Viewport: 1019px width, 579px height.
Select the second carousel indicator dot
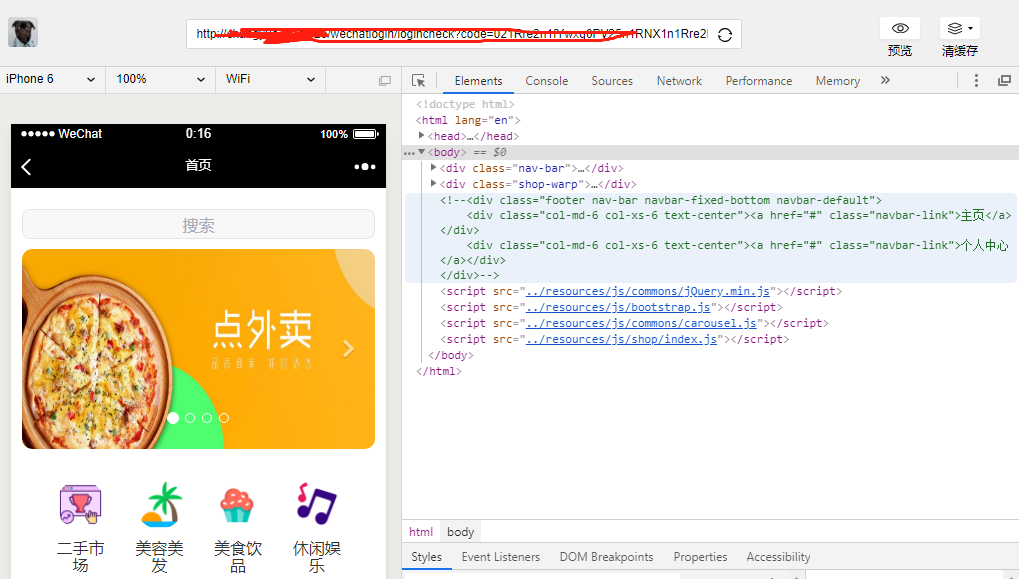190,418
